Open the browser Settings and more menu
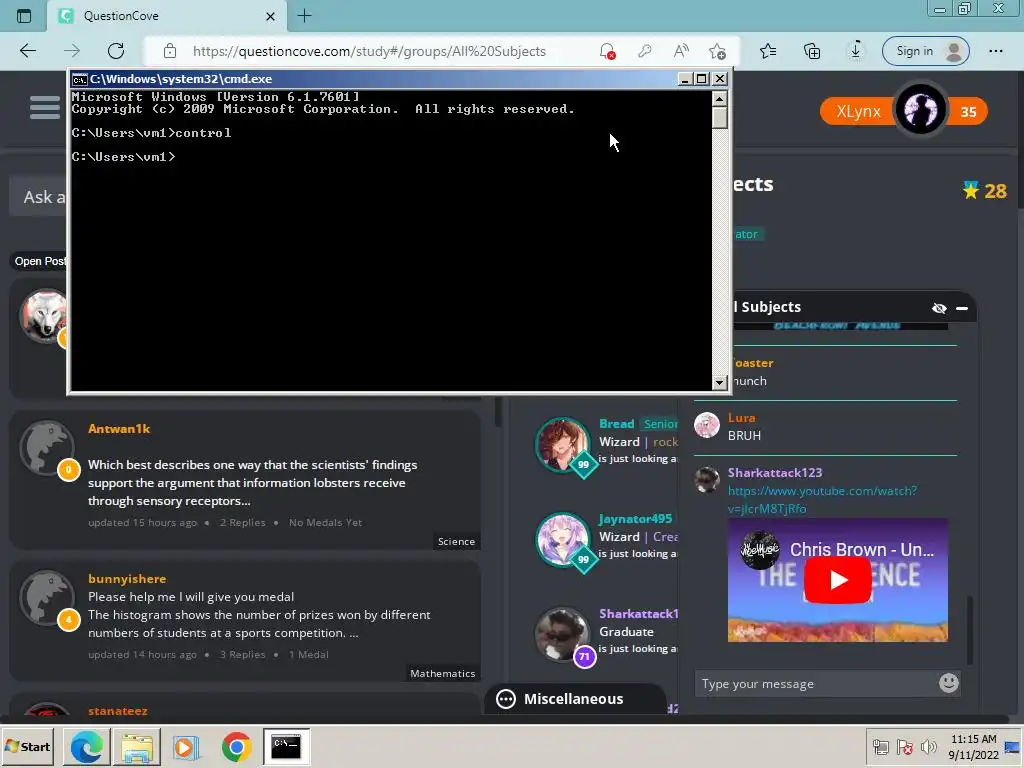The width and height of the screenshot is (1024, 768). tap(995, 51)
